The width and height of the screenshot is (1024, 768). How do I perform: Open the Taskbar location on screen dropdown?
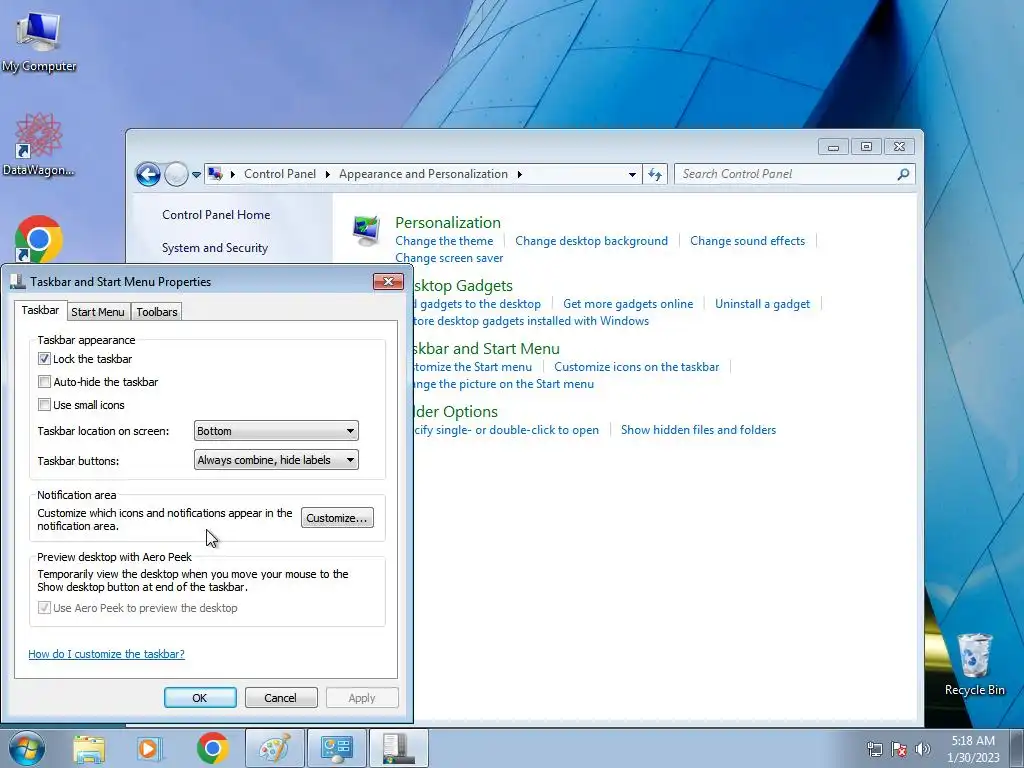tap(276, 431)
